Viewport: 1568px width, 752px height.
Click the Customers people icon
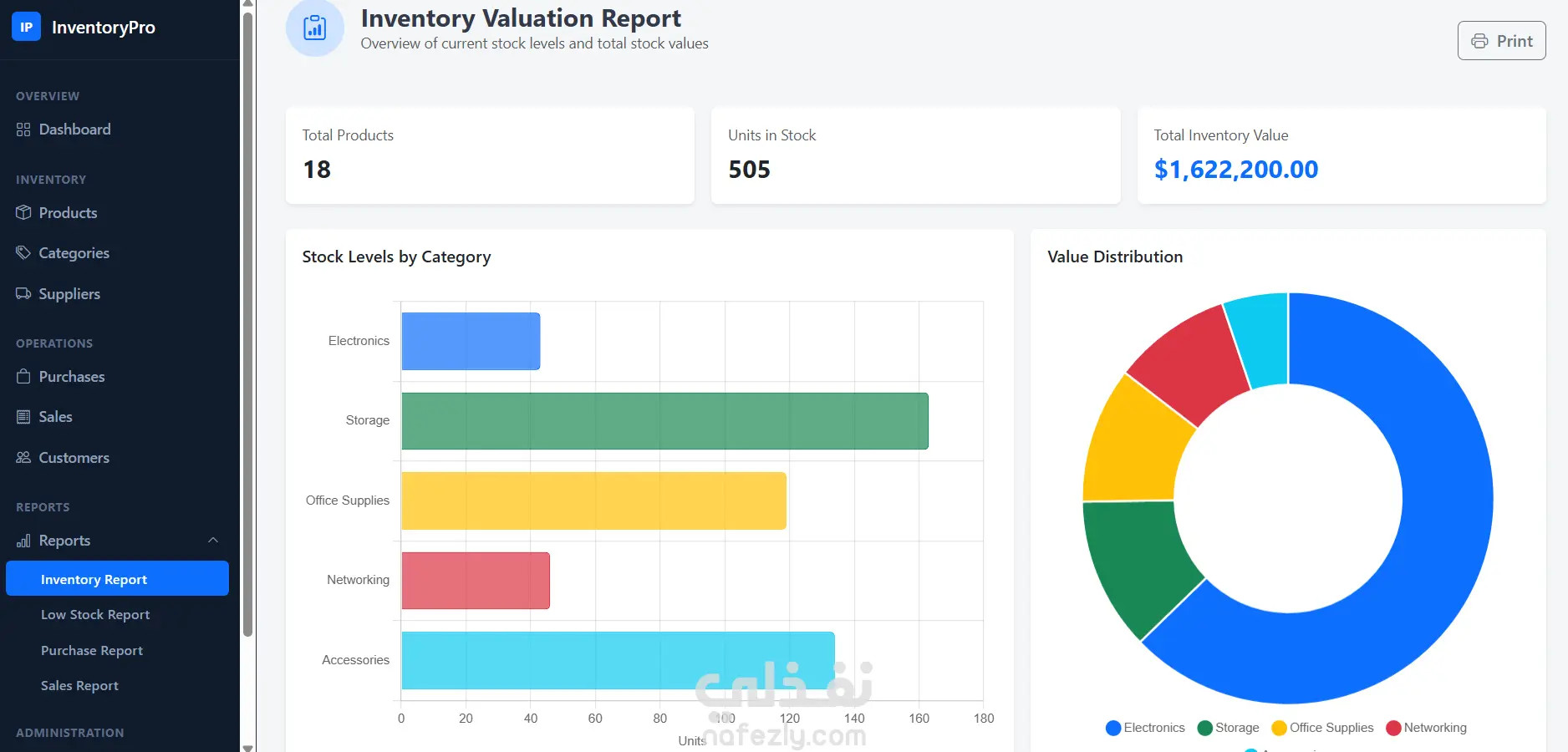point(23,458)
